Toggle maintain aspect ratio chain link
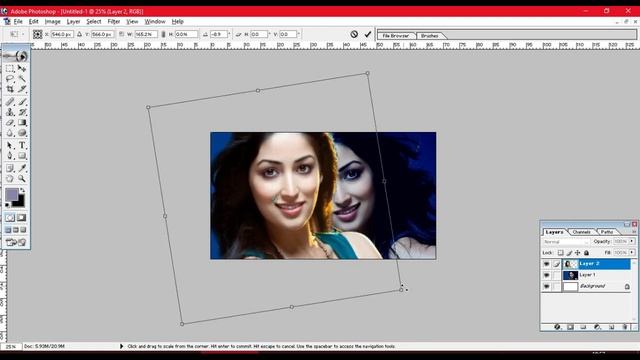 [163, 34]
